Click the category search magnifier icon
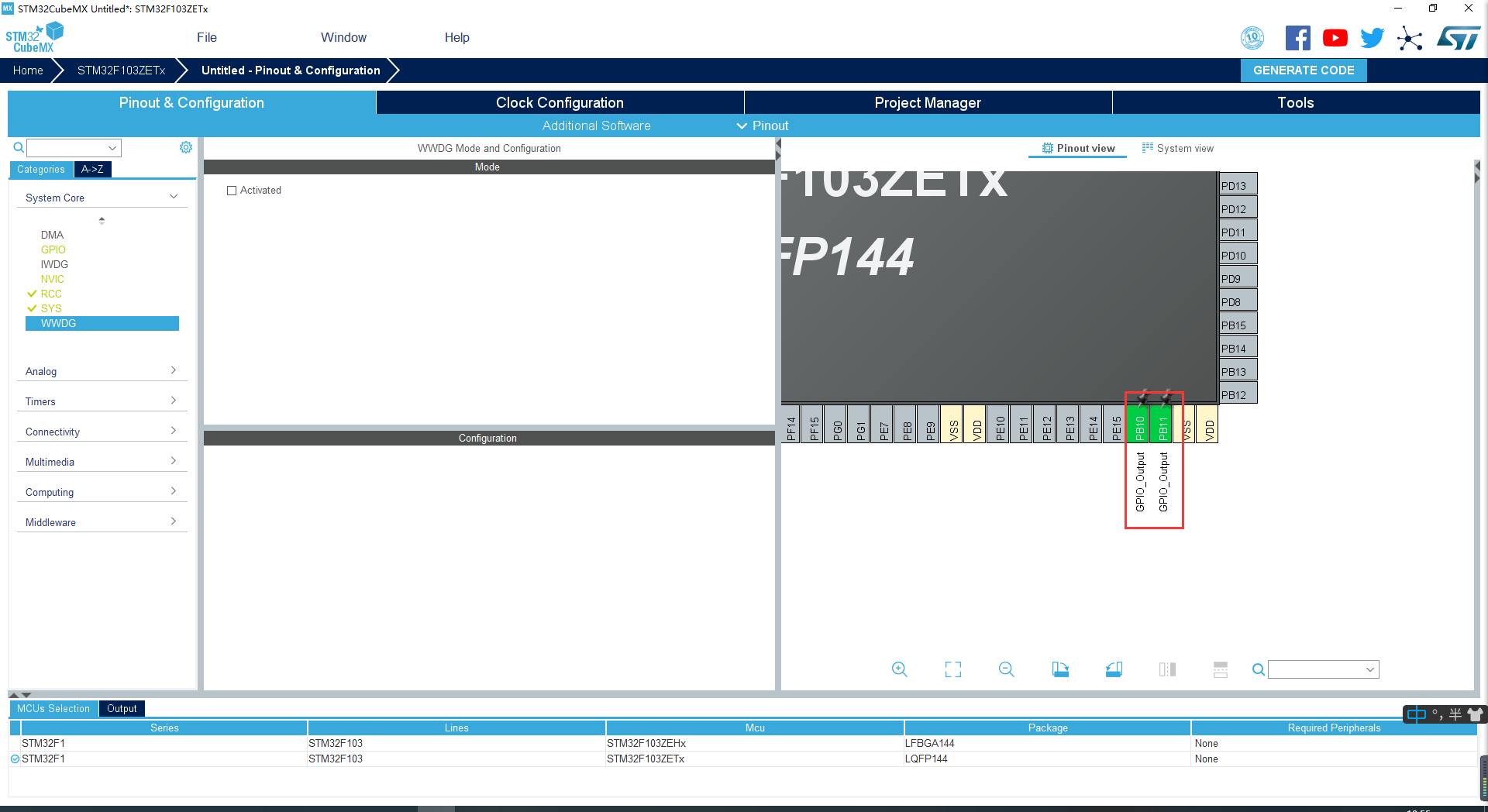The image size is (1488, 812). click(19, 147)
